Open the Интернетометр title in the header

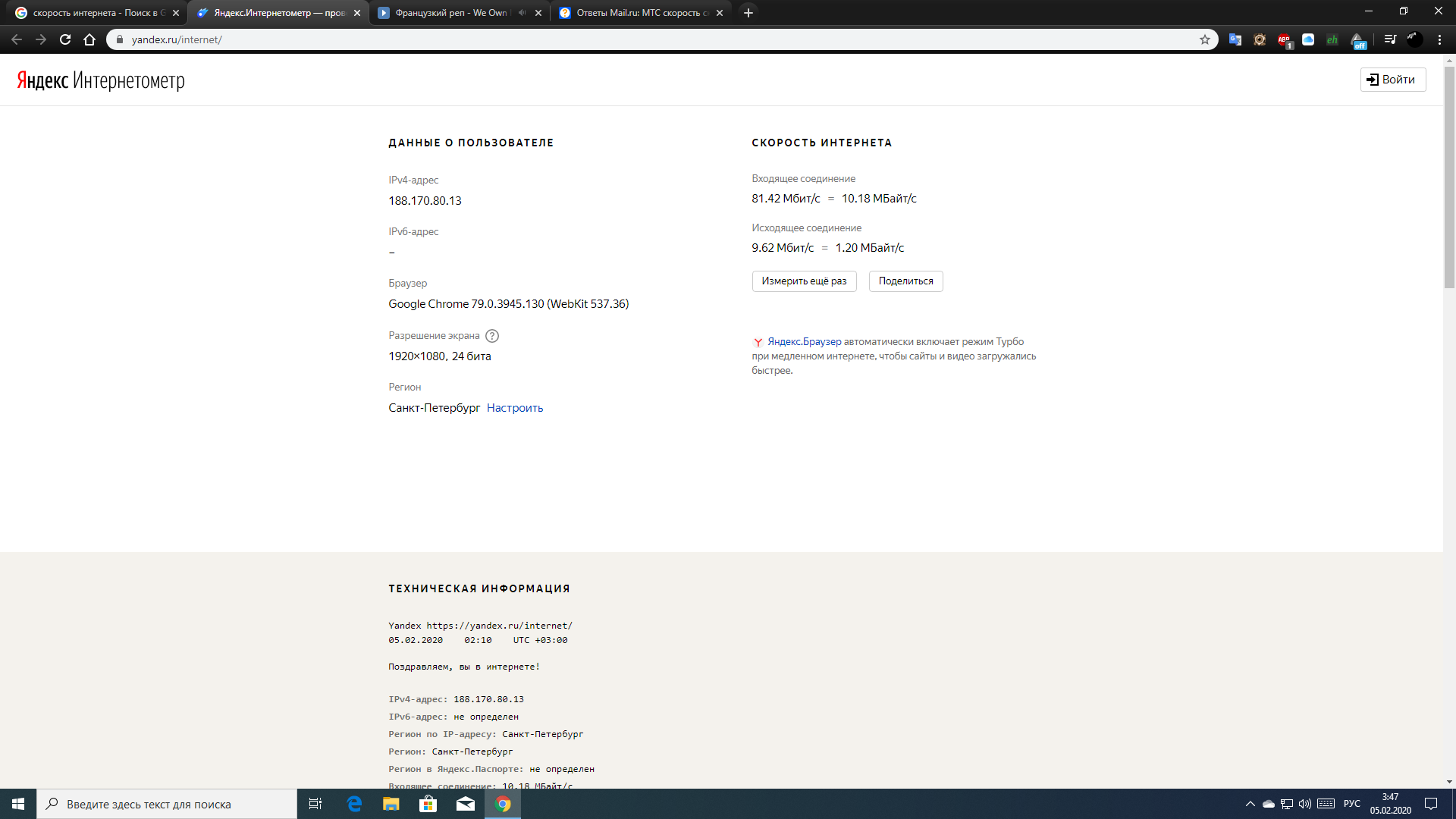129,80
